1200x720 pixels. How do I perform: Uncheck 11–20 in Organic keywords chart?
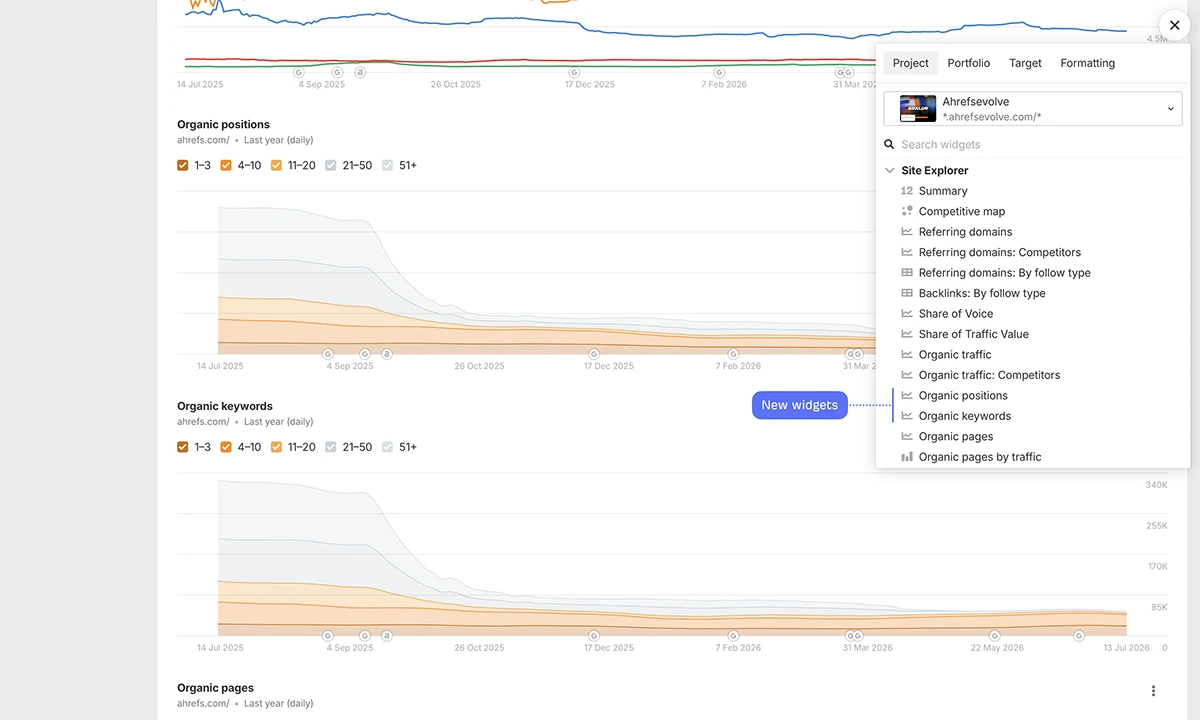276,447
